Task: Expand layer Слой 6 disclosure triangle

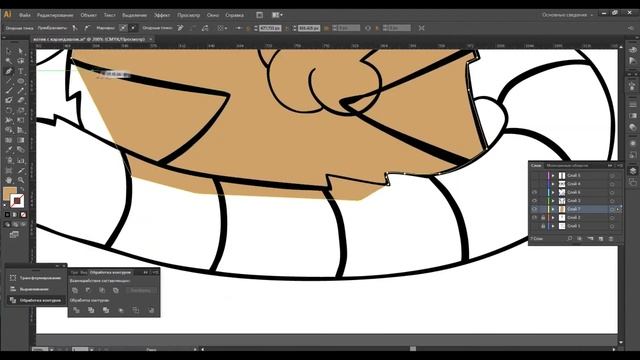Action: pyautogui.click(x=553, y=192)
